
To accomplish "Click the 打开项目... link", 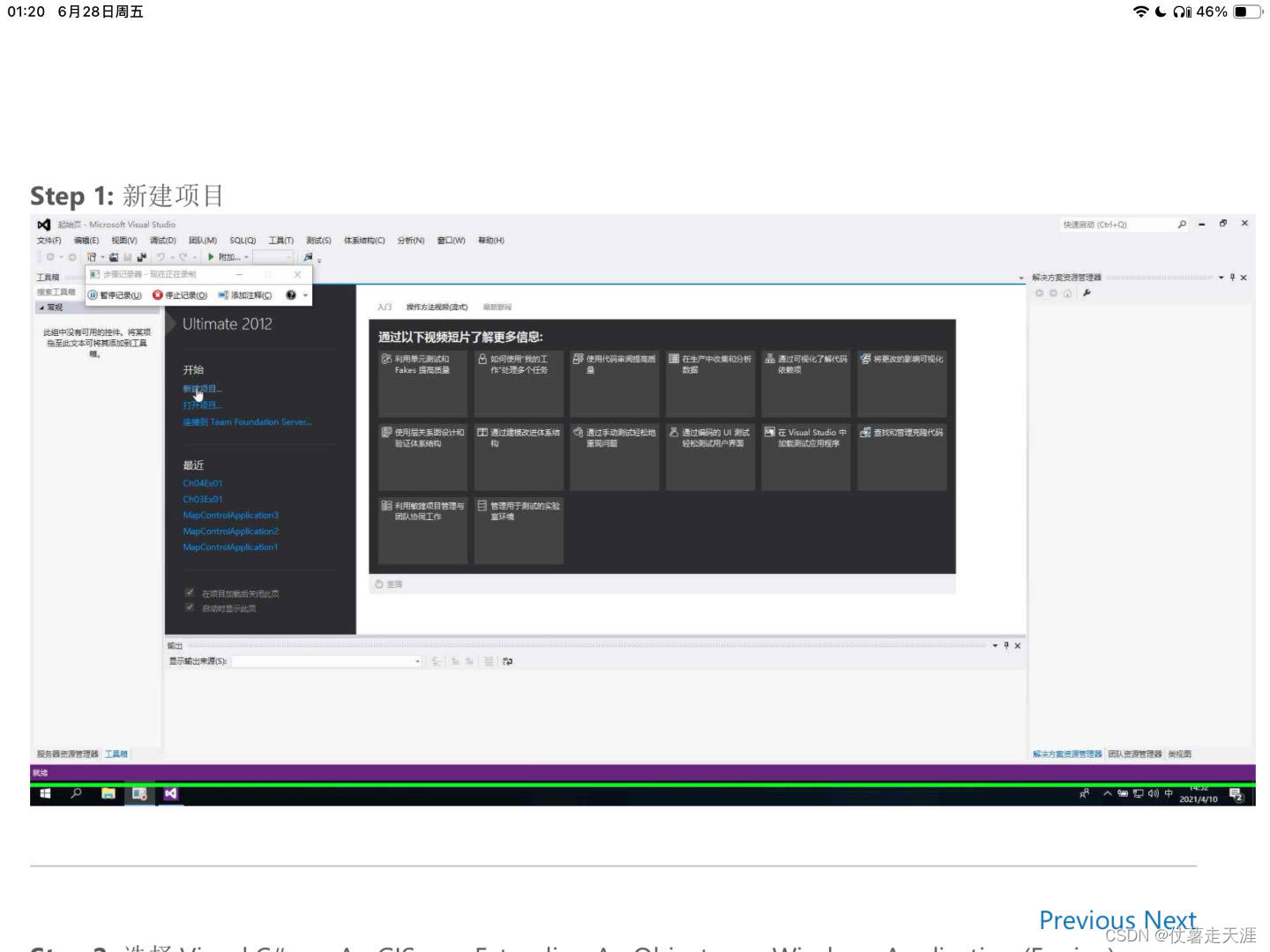I will (x=203, y=405).
